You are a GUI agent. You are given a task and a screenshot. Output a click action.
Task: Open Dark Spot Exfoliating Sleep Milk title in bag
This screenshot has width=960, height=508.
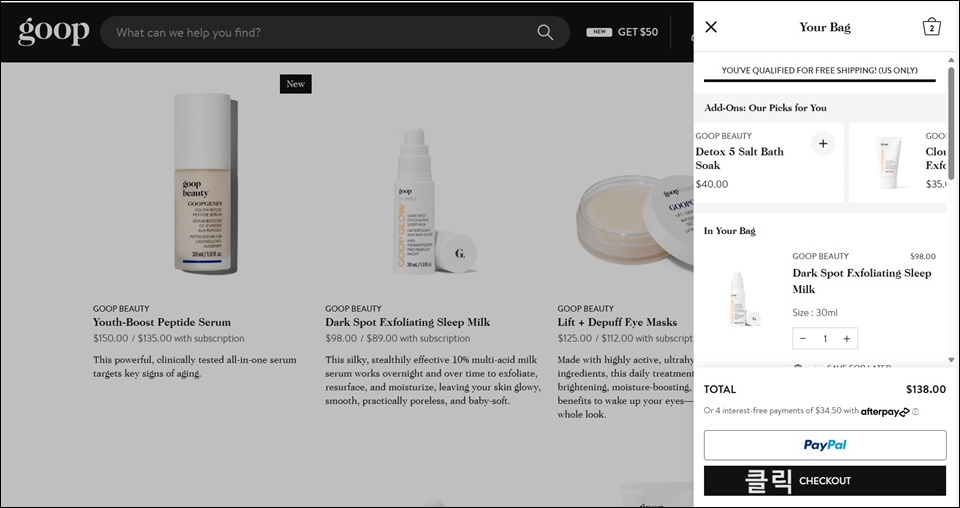point(861,281)
